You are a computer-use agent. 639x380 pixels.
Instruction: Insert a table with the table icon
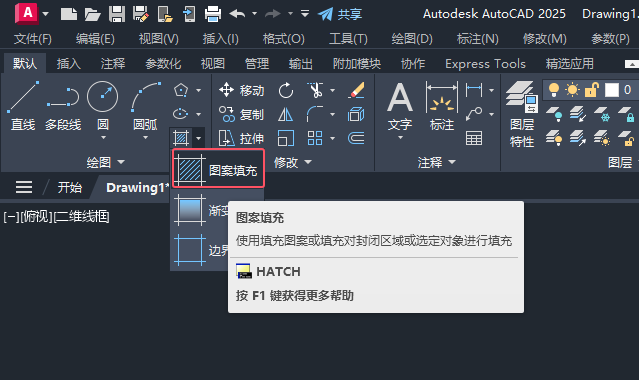pyautogui.click(x=474, y=139)
